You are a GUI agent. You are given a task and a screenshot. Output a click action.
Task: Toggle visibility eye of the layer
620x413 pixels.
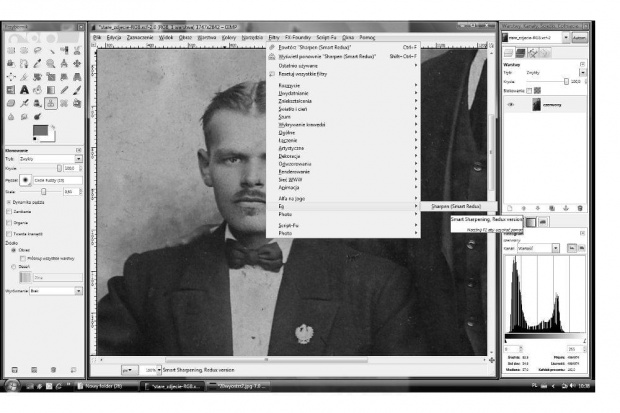(x=511, y=105)
